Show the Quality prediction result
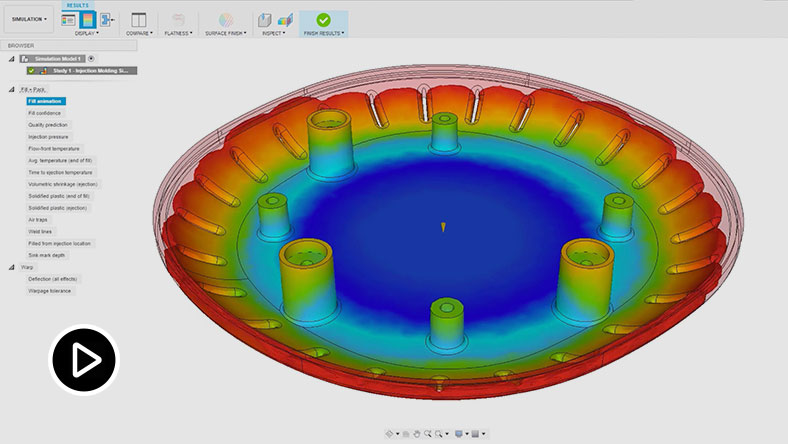788x444 pixels. coord(49,125)
